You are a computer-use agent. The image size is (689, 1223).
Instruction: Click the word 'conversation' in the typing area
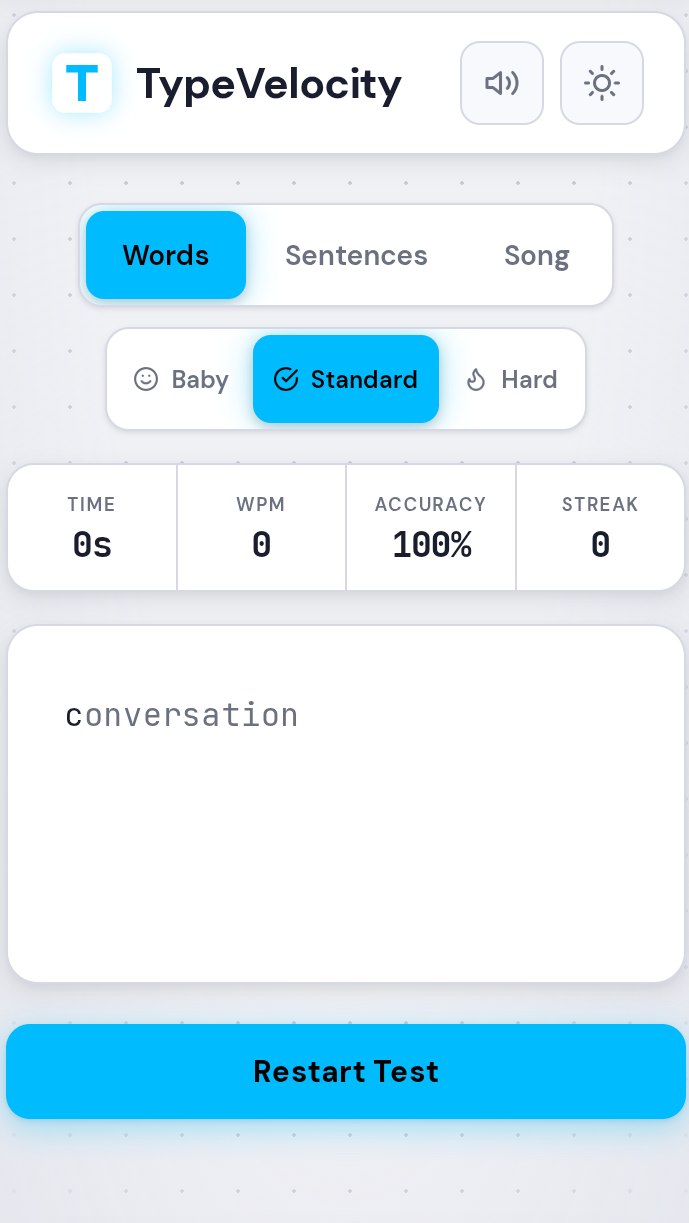(x=182, y=714)
